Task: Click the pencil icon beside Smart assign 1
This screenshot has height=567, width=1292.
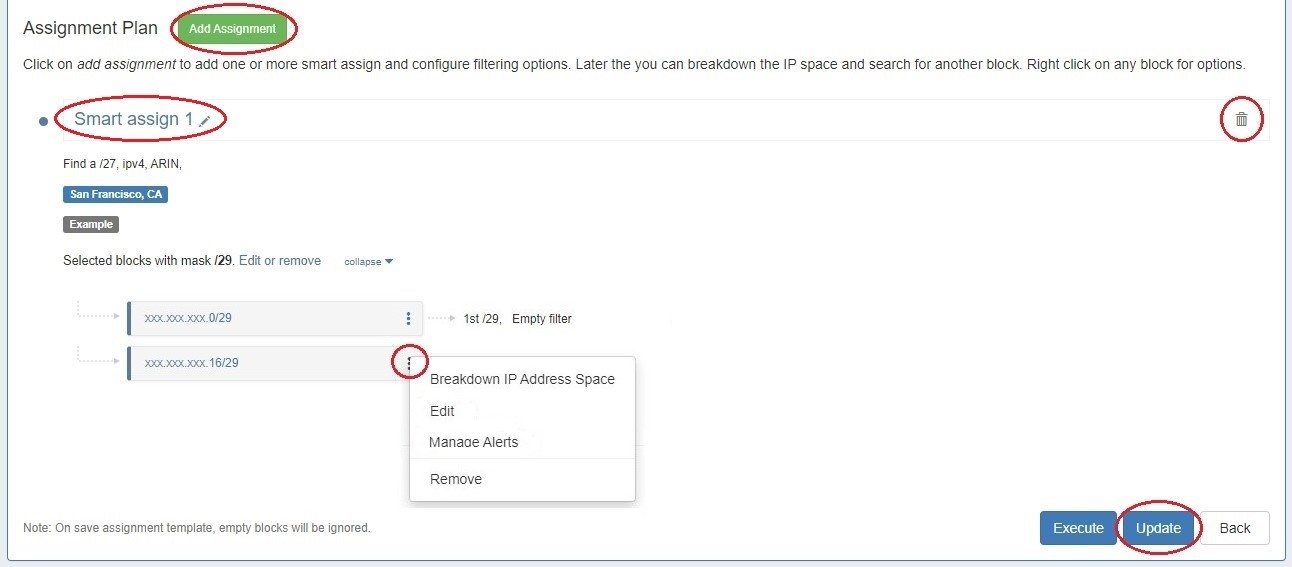Action: click(205, 121)
